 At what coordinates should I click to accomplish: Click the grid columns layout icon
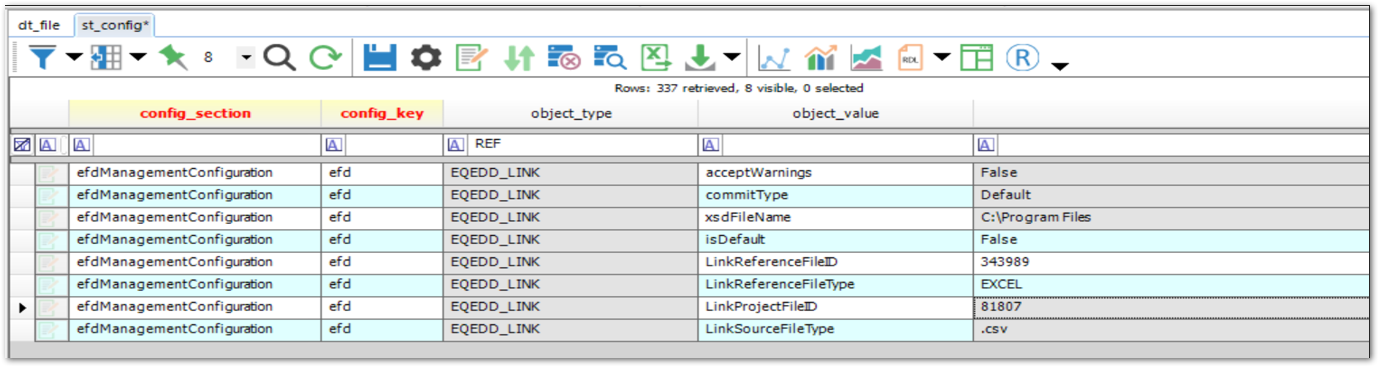point(106,58)
